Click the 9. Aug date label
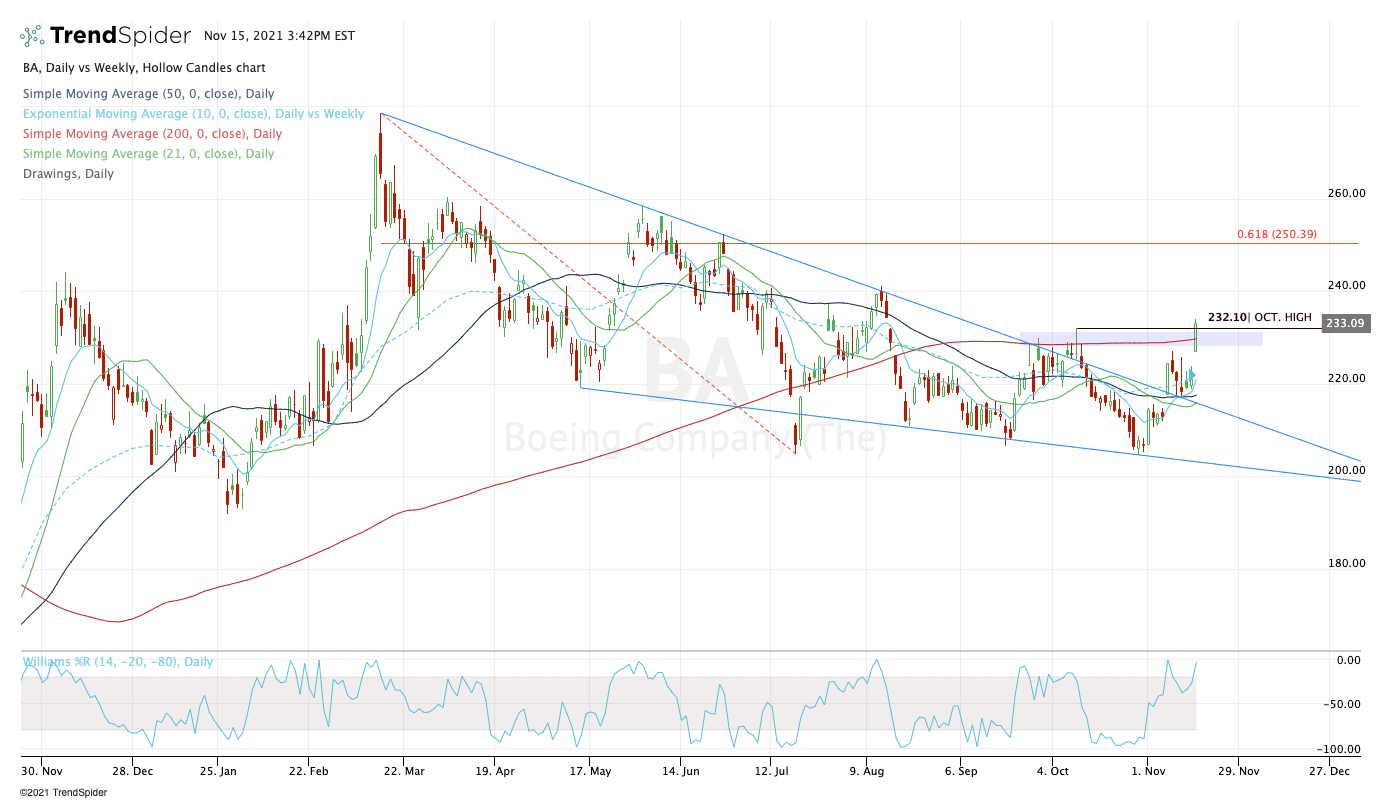The width and height of the screenshot is (1391, 802). [x=867, y=772]
